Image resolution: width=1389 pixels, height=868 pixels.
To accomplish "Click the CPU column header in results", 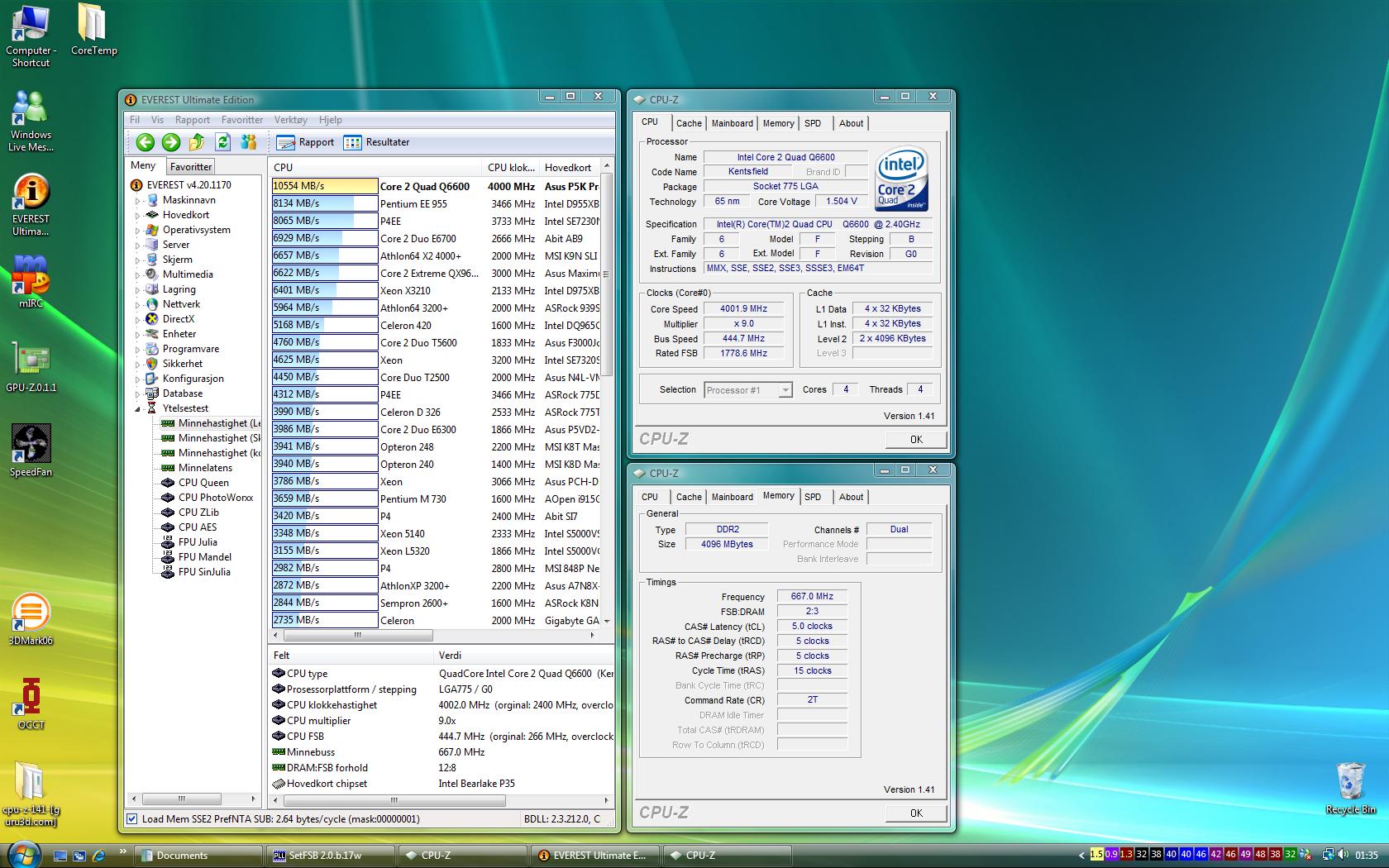I will (x=375, y=167).
